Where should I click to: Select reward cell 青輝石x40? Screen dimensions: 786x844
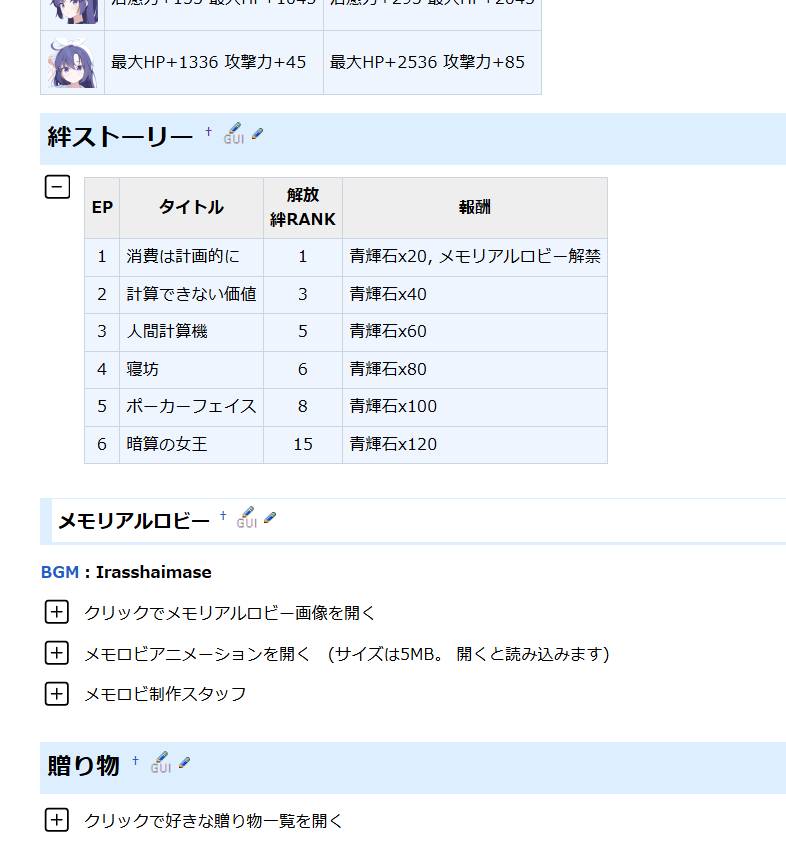click(x=475, y=294)
